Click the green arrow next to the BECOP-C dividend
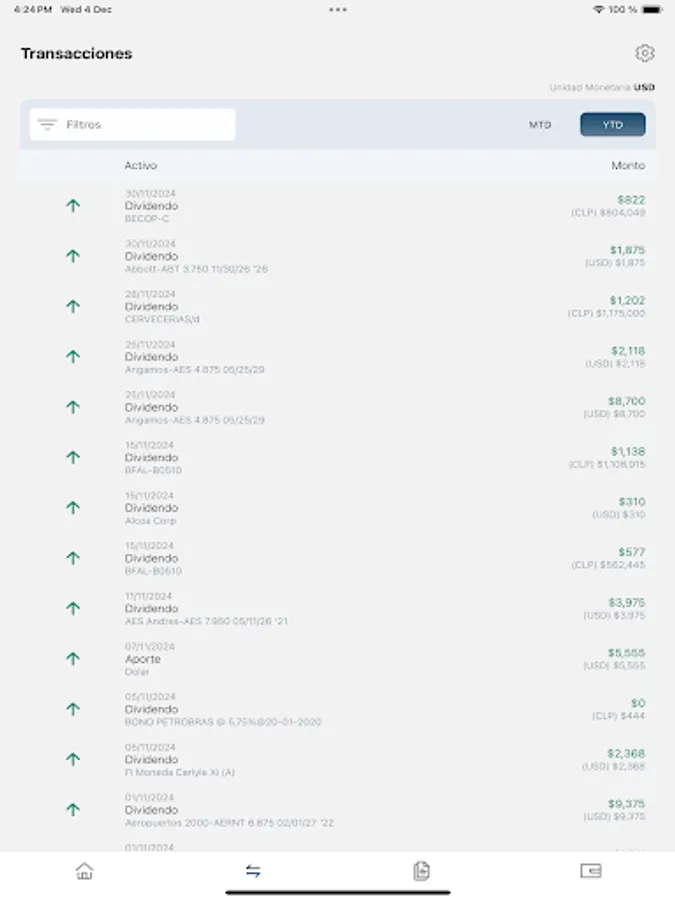Viewport: 675px width, 900px height. tap(72, 205)
